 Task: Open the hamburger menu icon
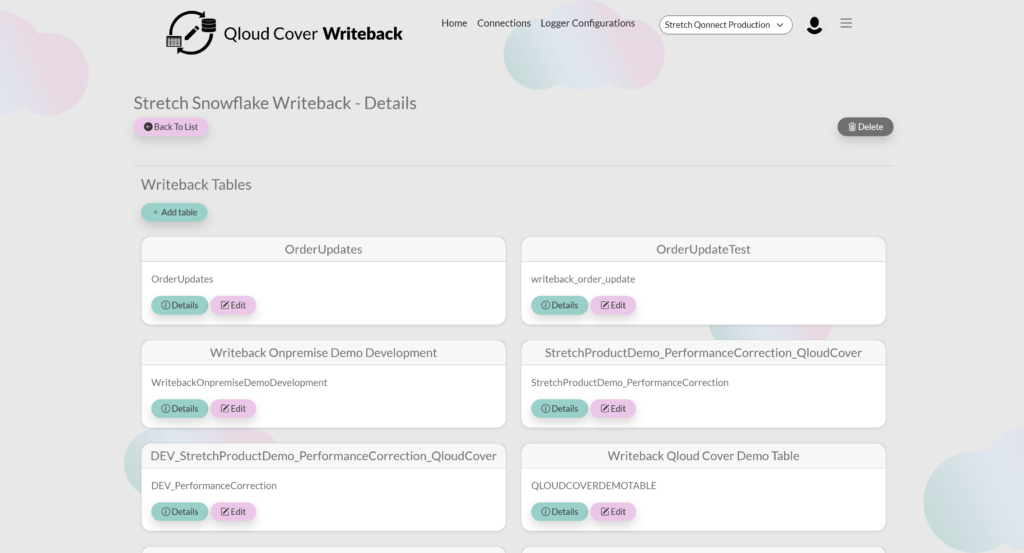pyautogui.click(x=846, y=24)
